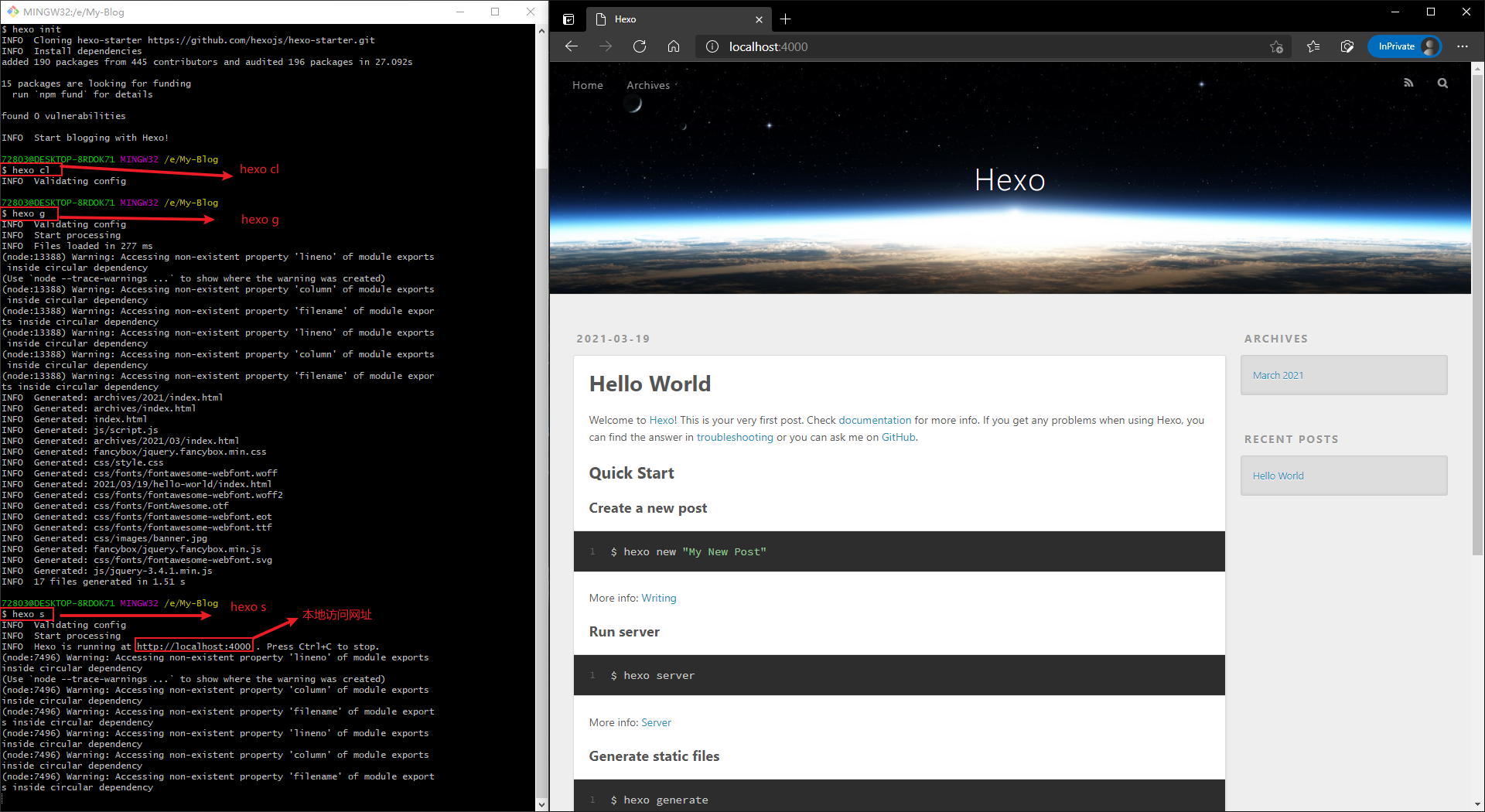Go to browser Home page icon
Image resolution: width=1485 pixels, height=812 pixels.
click(x=674, y=46)
